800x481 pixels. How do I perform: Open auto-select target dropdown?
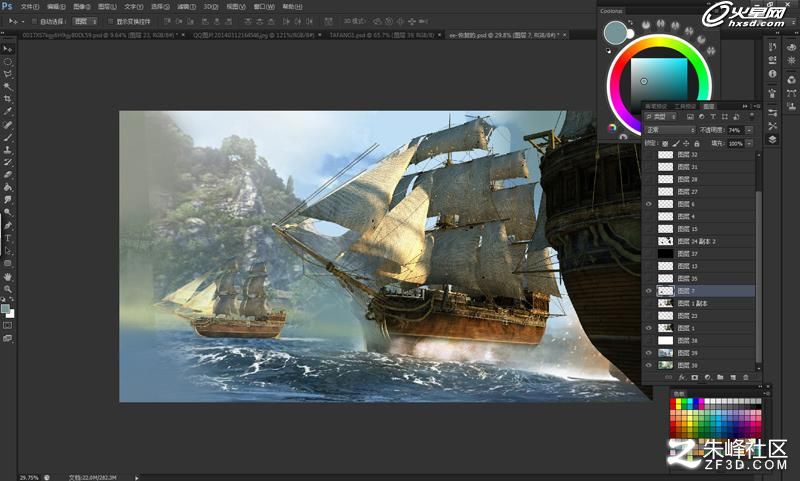pos(85,21)
